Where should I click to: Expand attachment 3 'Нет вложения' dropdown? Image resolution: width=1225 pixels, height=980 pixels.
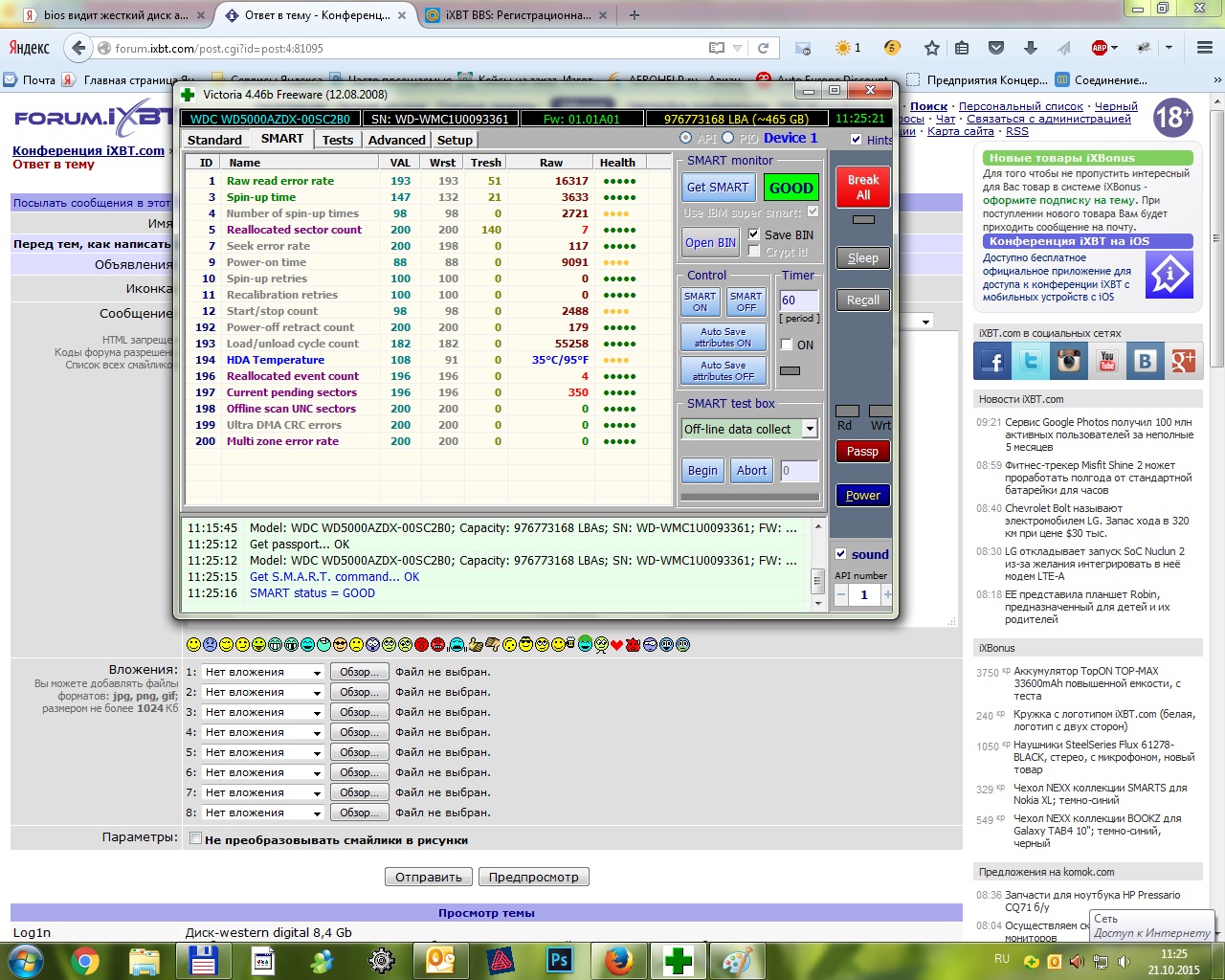263,712
